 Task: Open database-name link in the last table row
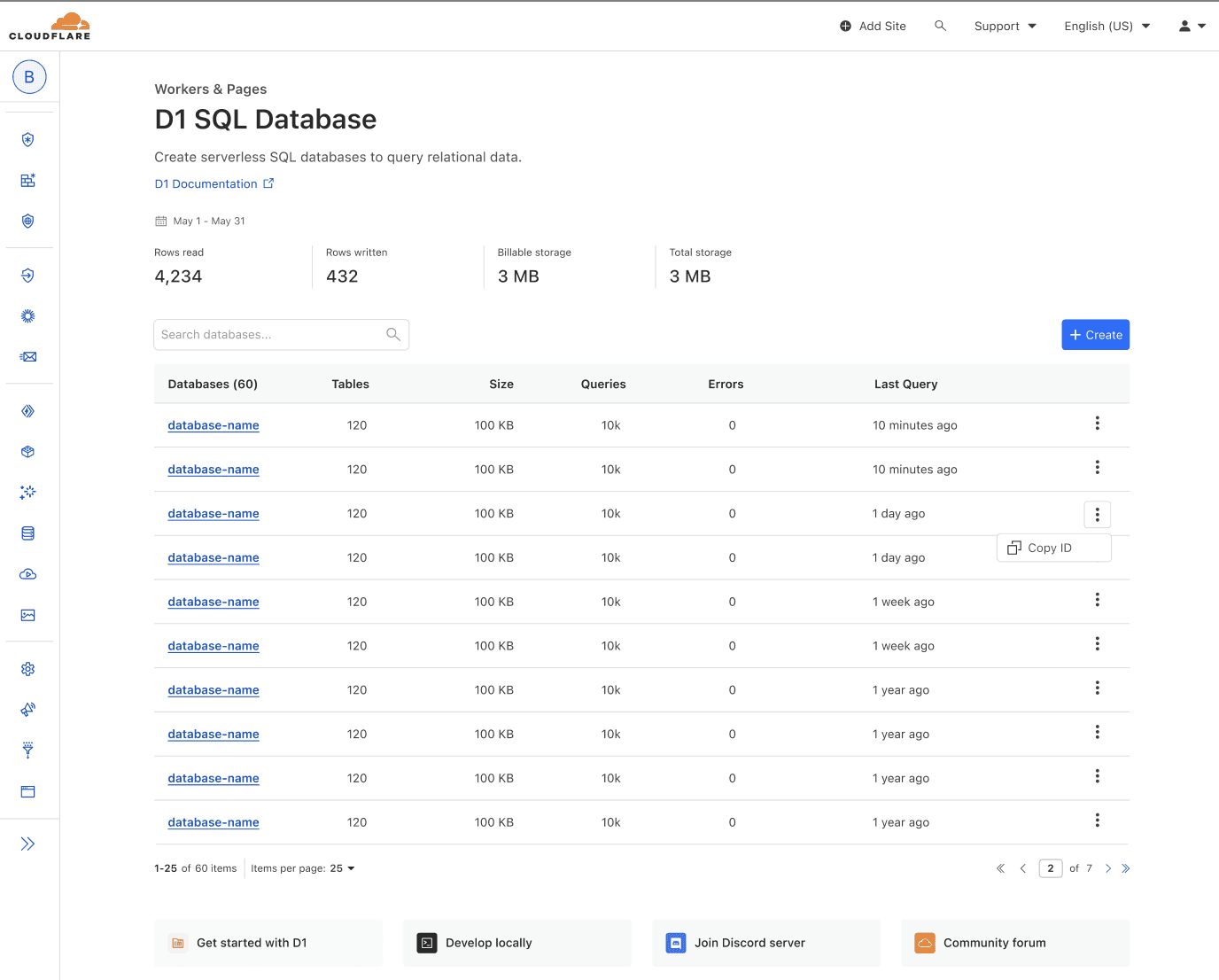[x=214, y=822]
